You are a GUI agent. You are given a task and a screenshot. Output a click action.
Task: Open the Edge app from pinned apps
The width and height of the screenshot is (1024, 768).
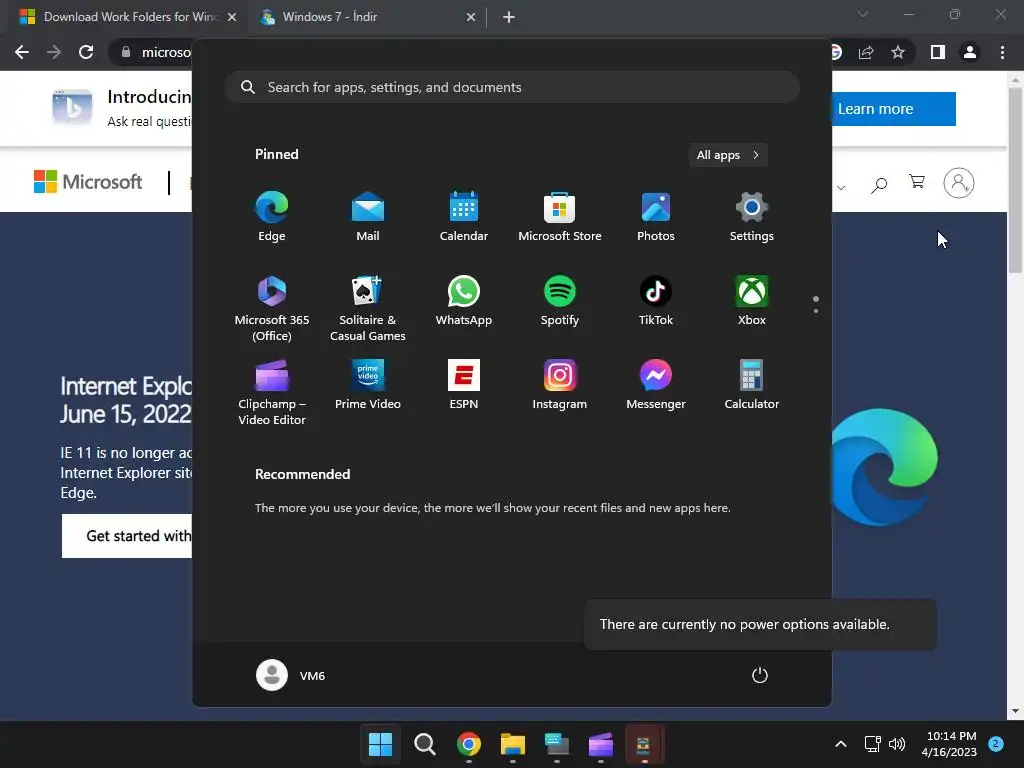tap(272, 217)
